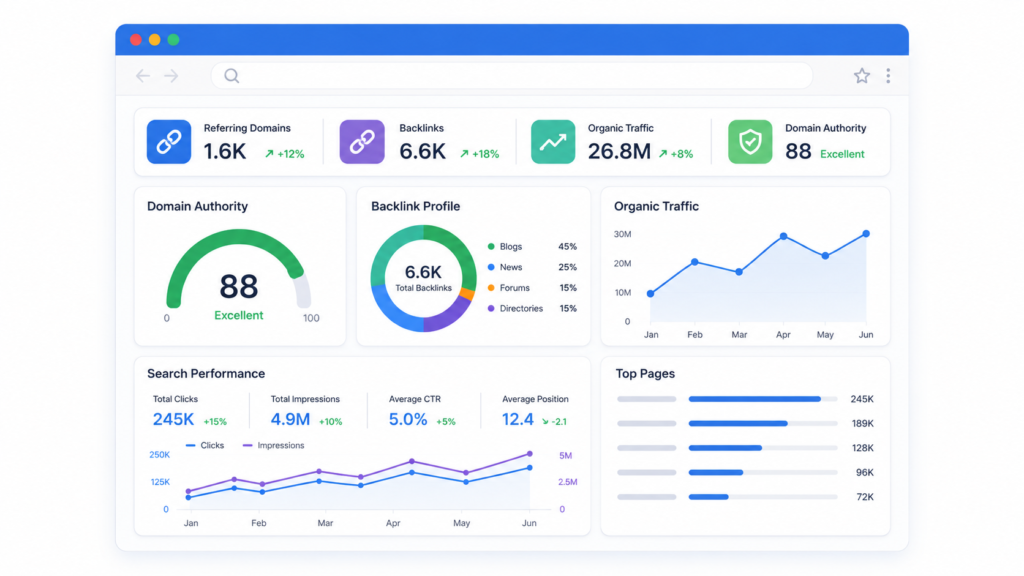Click the Forums orange legend dot
The height and width of the screenshot is (576, 1024).
click(491, 288)
